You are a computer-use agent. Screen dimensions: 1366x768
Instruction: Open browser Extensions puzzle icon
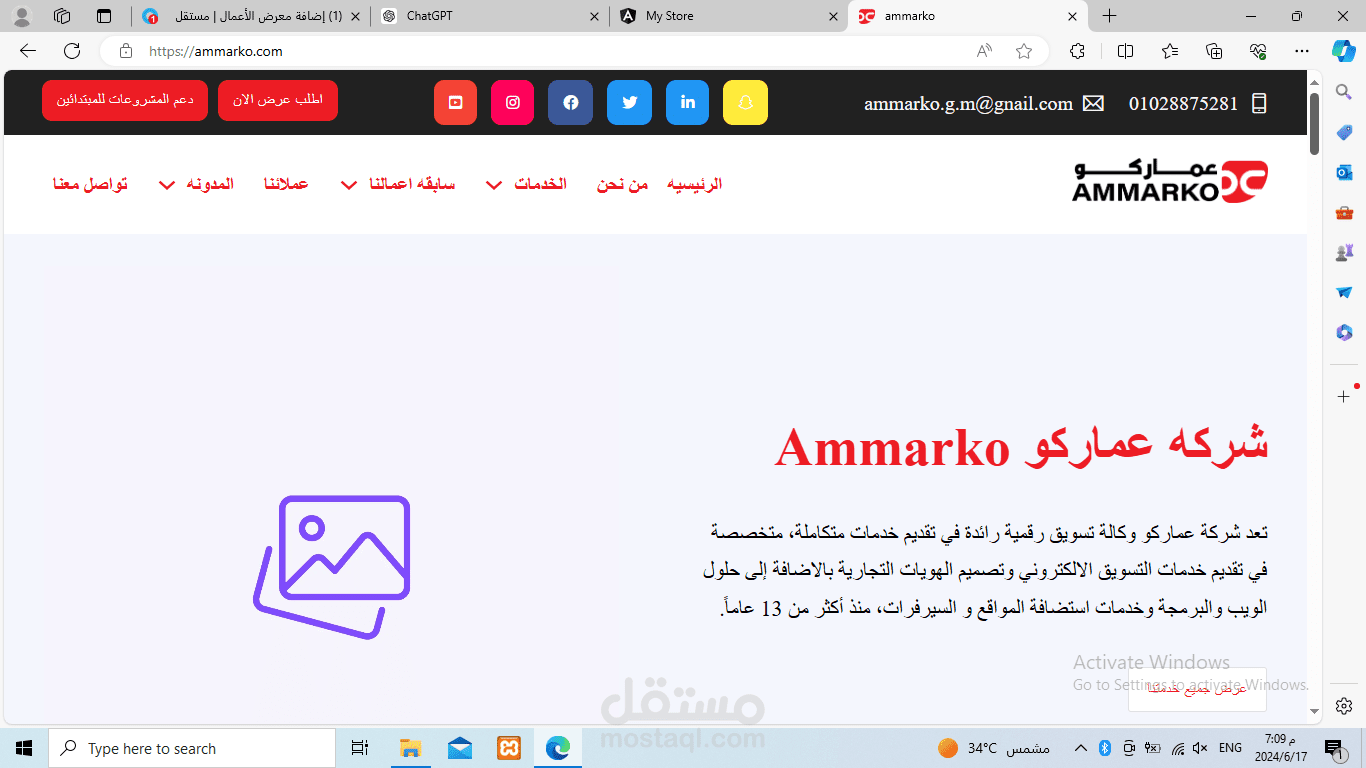click(x=1077, y=51)
